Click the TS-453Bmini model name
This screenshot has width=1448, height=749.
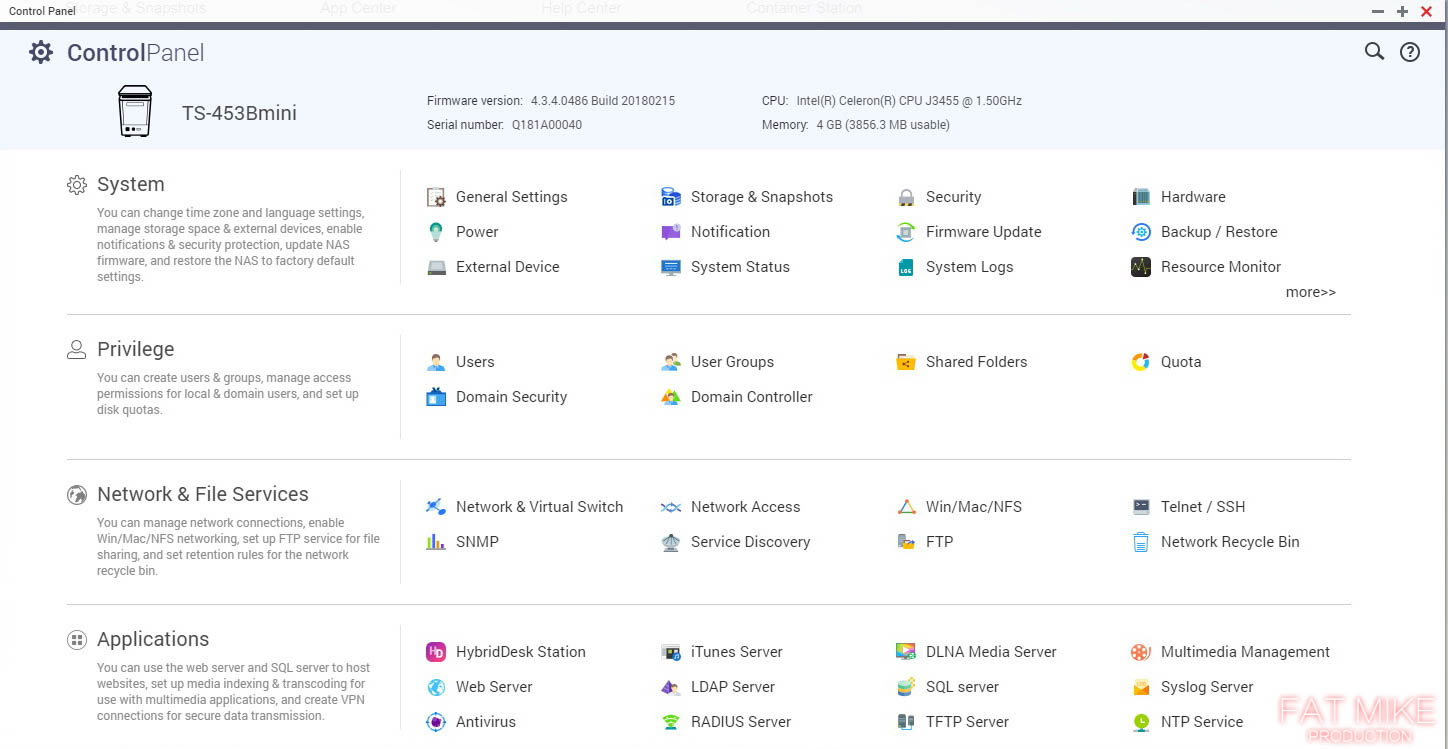click(x=239, y=113)
